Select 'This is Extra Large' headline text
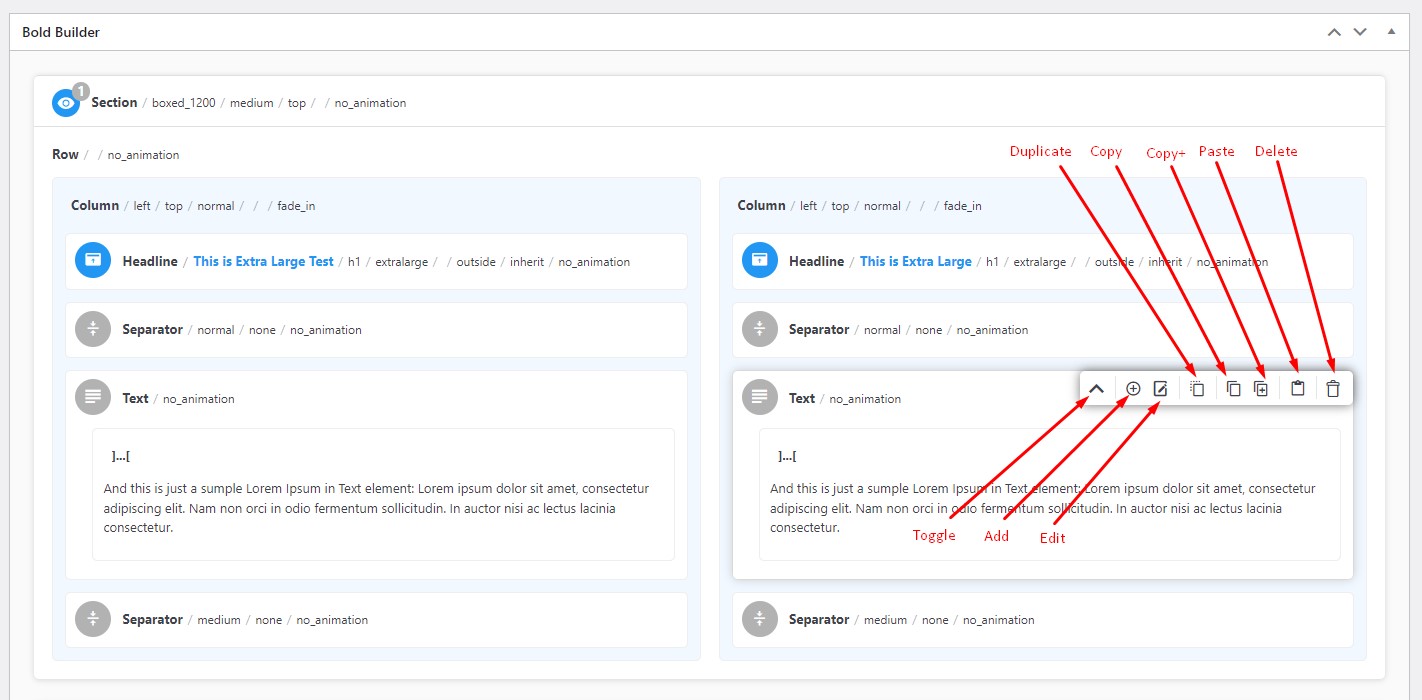 click(x=916, y=261)
